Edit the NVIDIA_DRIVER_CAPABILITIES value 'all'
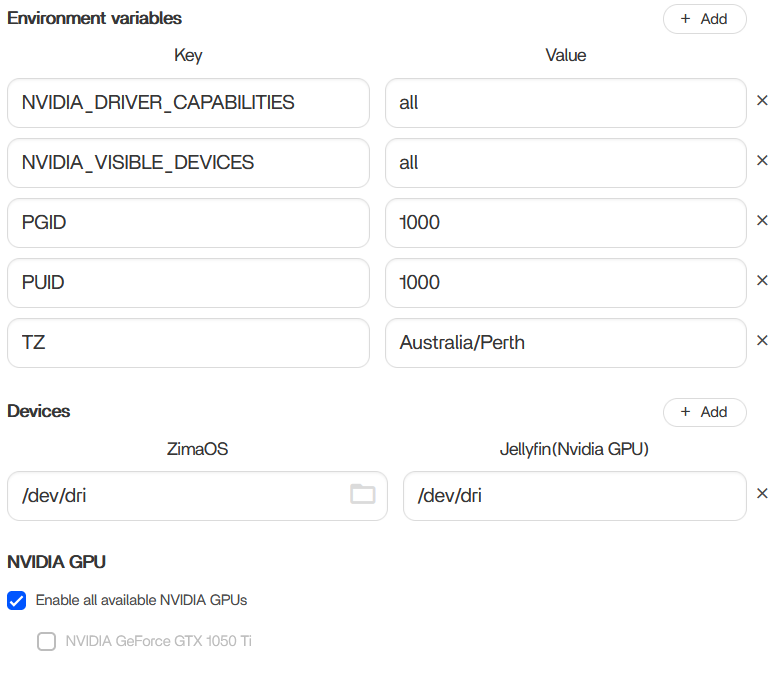Image resolution: width=777 pixels, height=673 pixels. click(565, 103)
